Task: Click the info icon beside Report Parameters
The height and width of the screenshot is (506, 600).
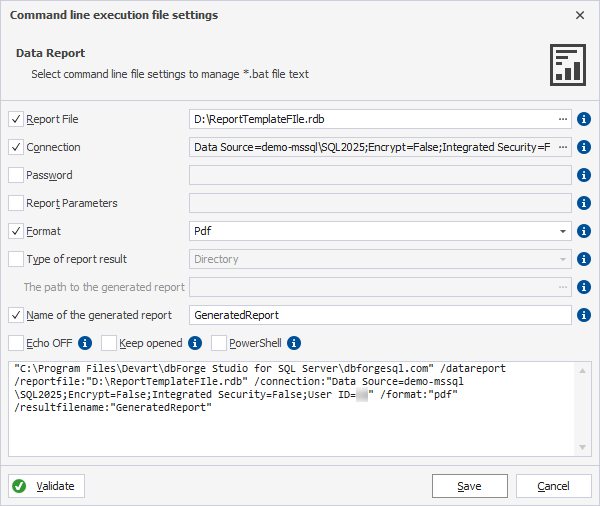Action: [x=584, y=203]
